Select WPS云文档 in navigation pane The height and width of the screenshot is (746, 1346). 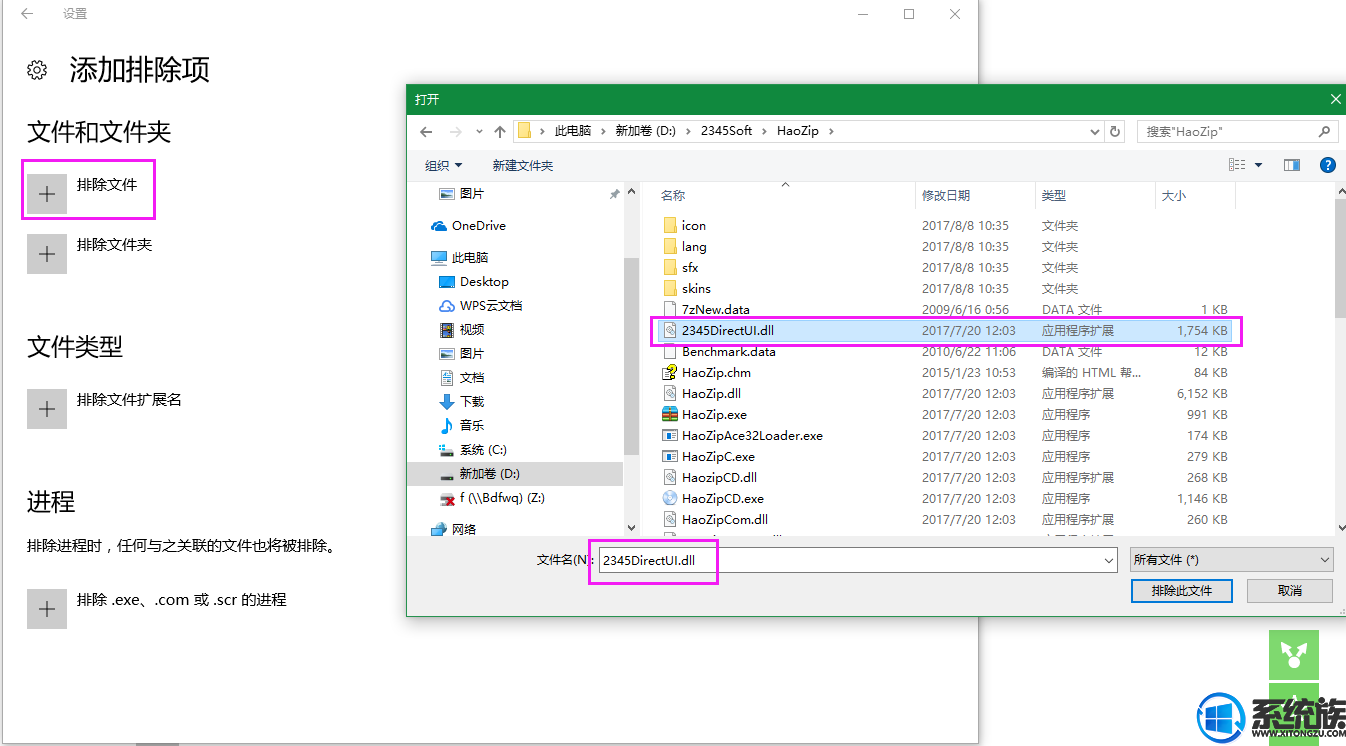(480, 306)
